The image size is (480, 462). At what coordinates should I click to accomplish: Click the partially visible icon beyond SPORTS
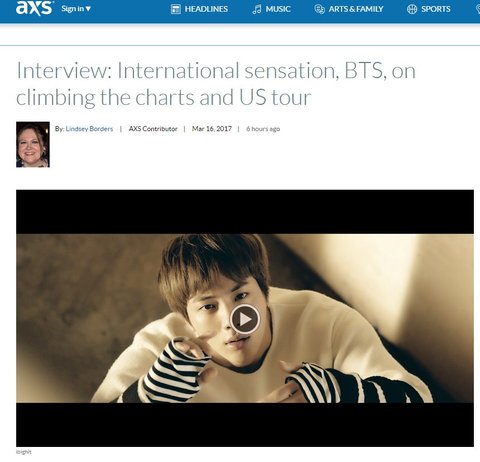point(478,9)
